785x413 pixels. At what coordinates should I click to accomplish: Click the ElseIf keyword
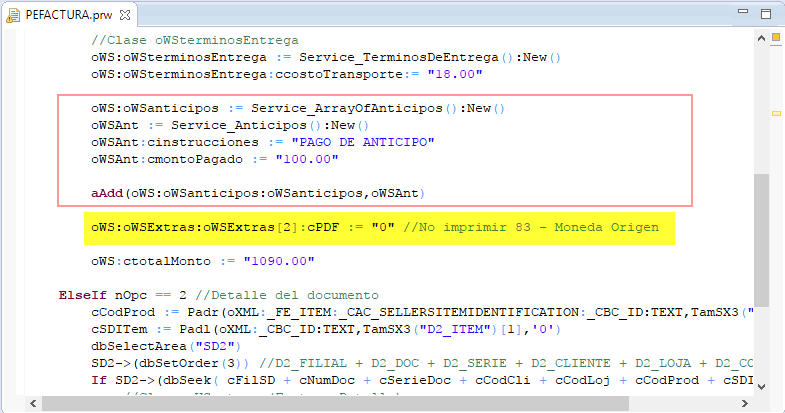pyautogui.click(x=83, y=295)
